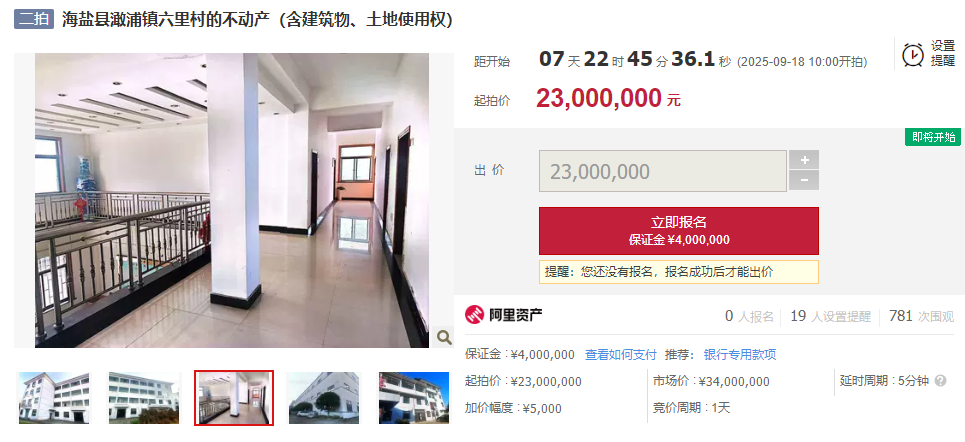Screen dimensions: 965x442
Task: Select the second building facade thumbnail
Action: pos(144,398)
